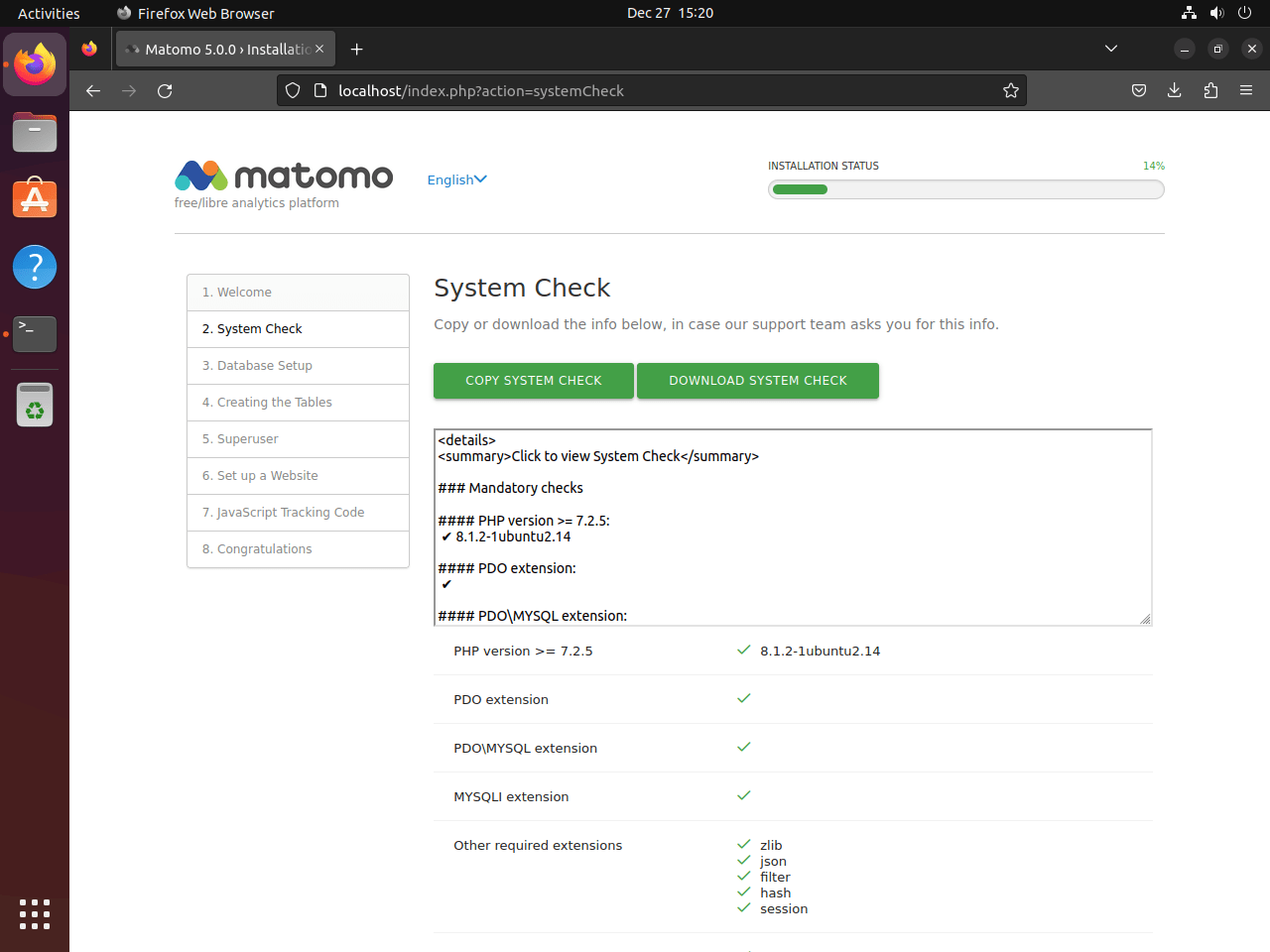Select the Matomo 5.0.0 Installation tab
1270x952 pixels.
click(225, 49)
